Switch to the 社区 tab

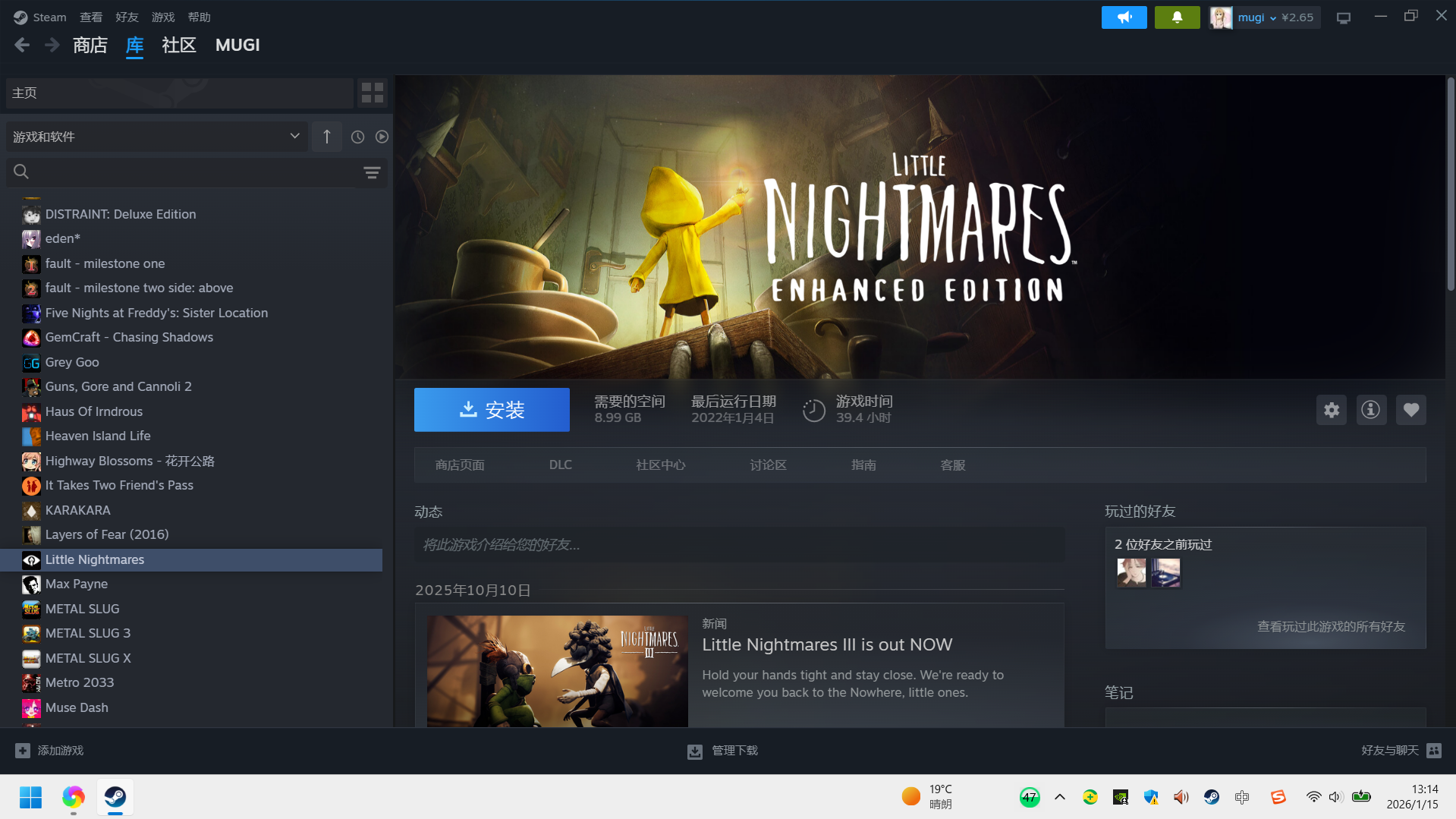[x=179, y=46]
